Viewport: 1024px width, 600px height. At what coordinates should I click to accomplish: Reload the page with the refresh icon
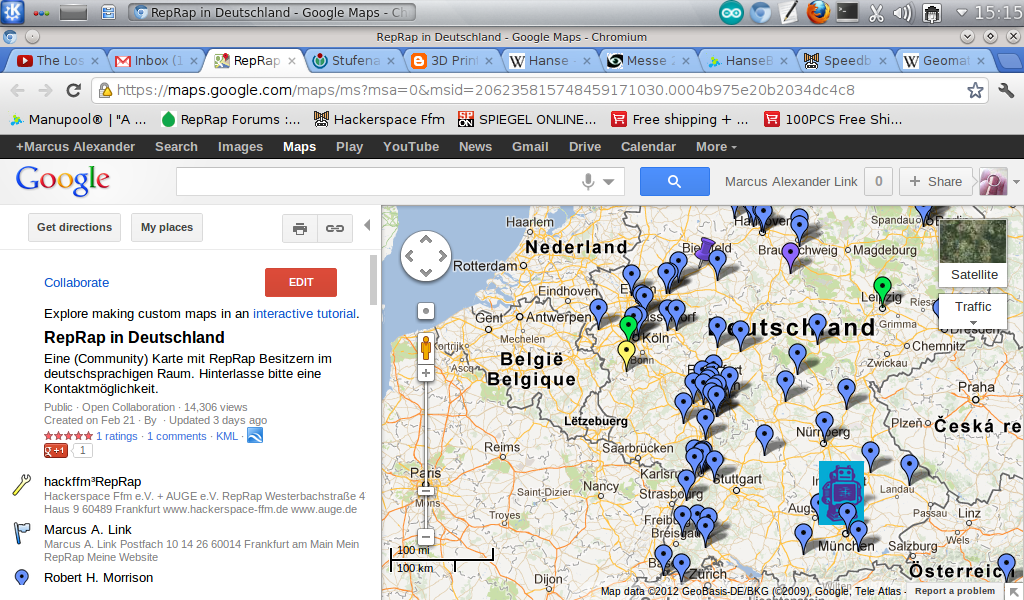pyautogui.click(x=73, y=90)
